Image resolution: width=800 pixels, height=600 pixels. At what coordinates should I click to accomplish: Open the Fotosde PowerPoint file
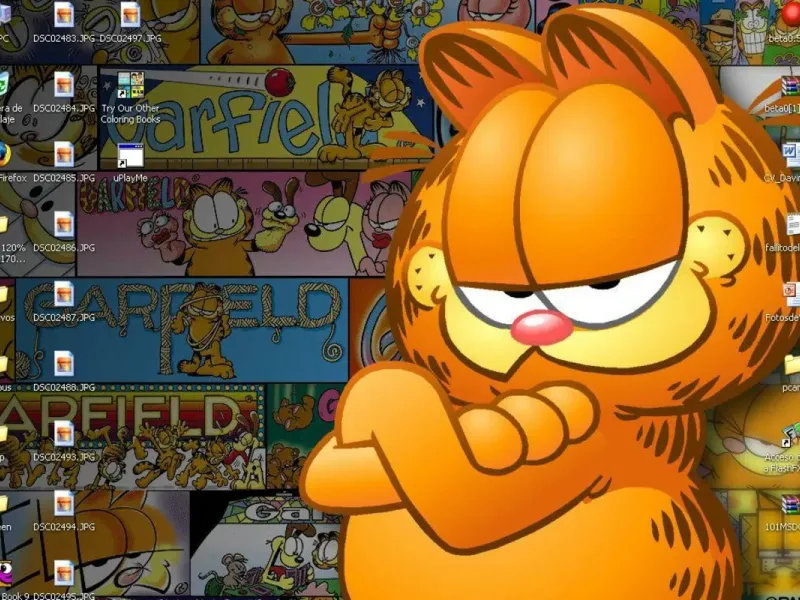coord(792,295)
